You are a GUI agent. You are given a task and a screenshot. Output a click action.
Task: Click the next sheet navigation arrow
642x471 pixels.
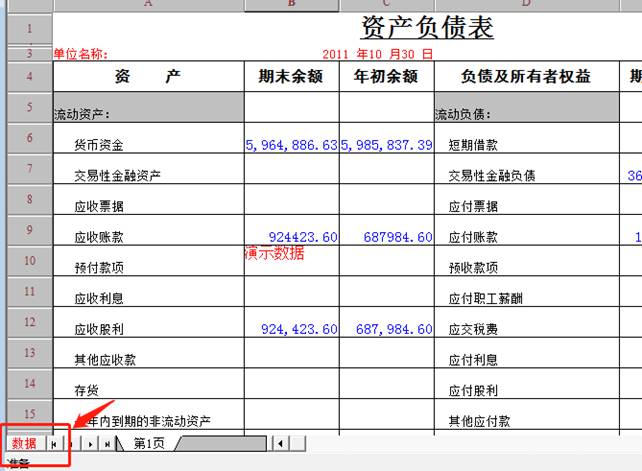click(x=90, y=443)
